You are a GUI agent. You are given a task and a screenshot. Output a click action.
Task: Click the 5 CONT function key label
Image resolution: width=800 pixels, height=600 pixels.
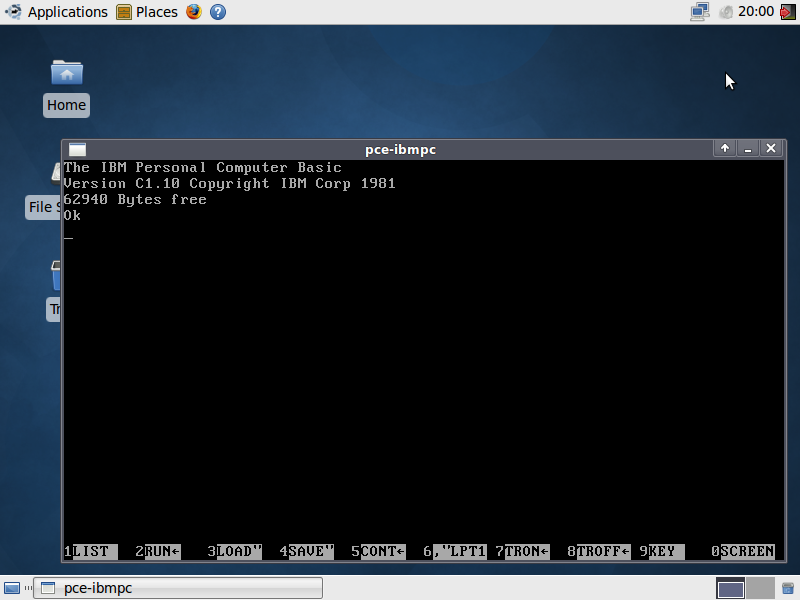click(379, 552)
